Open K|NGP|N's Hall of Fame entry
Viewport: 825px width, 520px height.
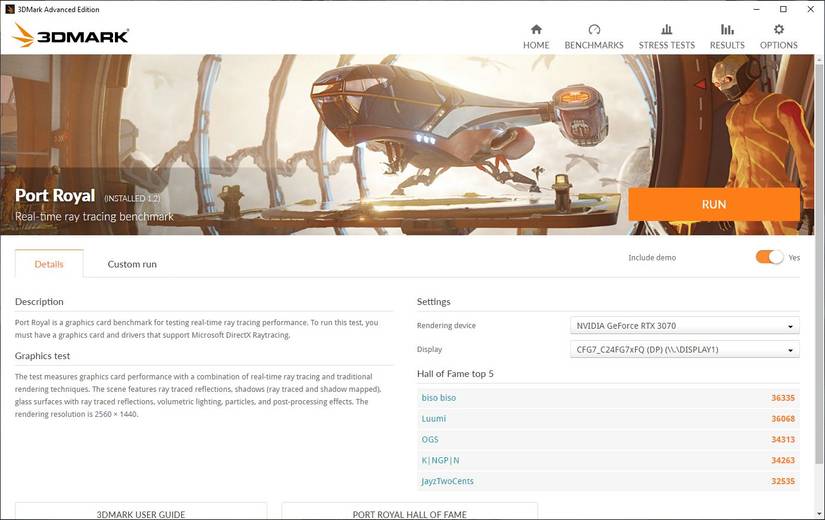click(x=440, y=461)
